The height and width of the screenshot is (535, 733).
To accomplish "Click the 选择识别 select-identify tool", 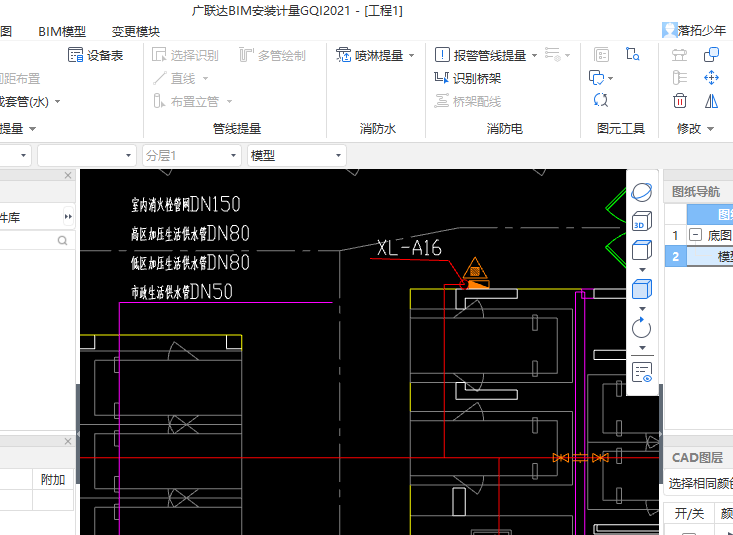I will pos(185,55).
